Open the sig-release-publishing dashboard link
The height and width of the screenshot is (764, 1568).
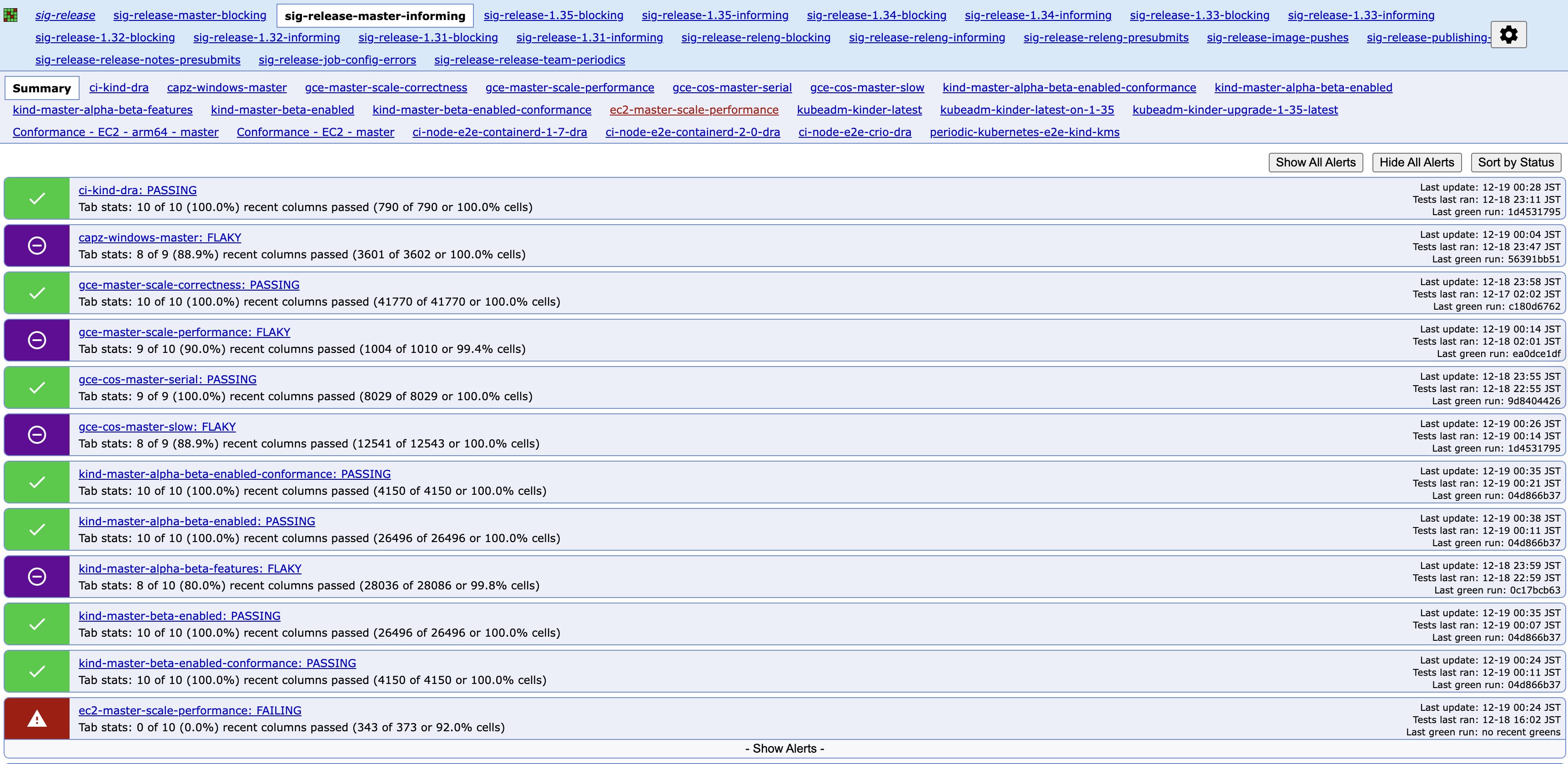click(1427, 37)
